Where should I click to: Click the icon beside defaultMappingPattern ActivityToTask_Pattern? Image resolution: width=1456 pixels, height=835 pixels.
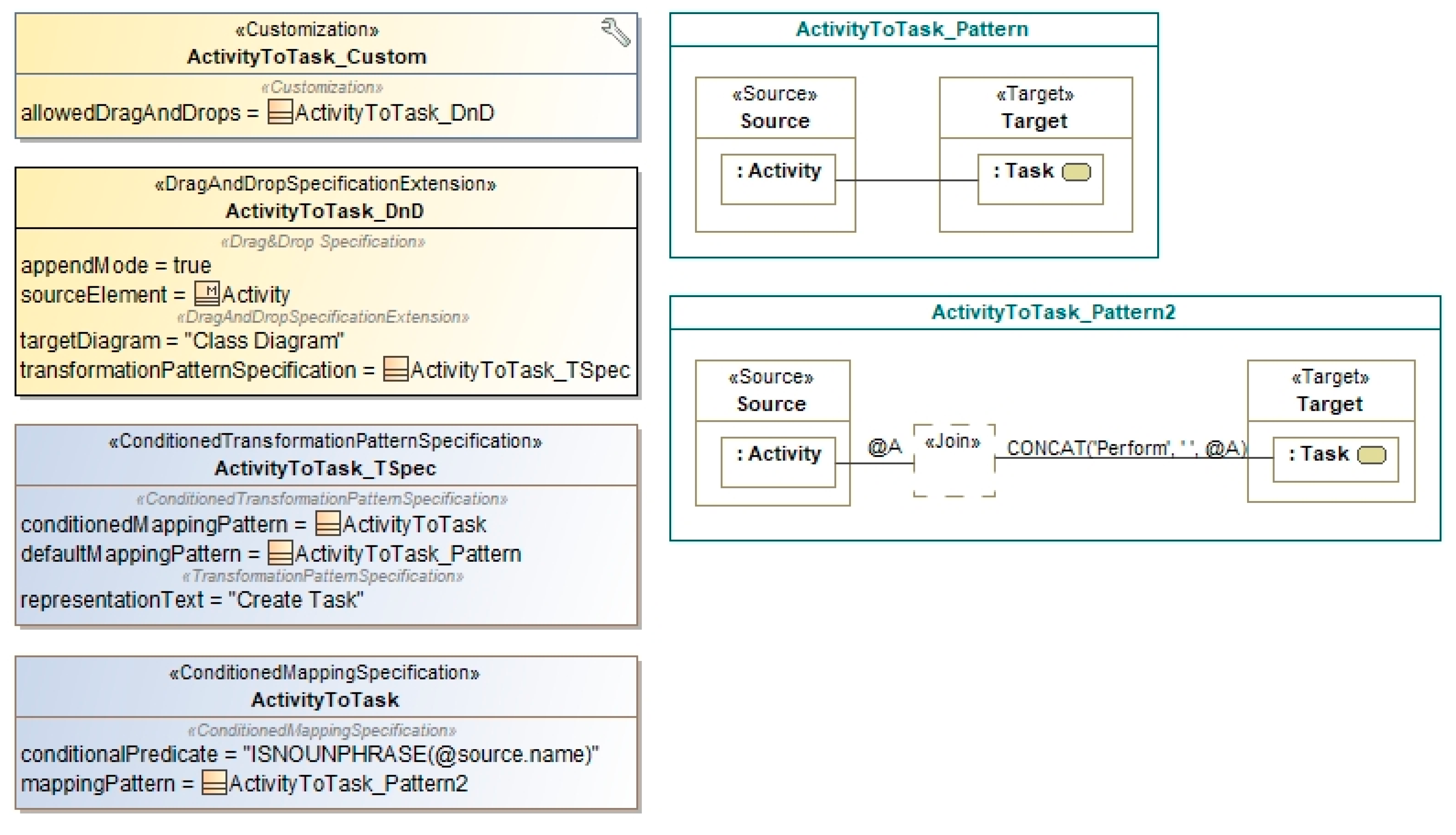click(280, 553)
